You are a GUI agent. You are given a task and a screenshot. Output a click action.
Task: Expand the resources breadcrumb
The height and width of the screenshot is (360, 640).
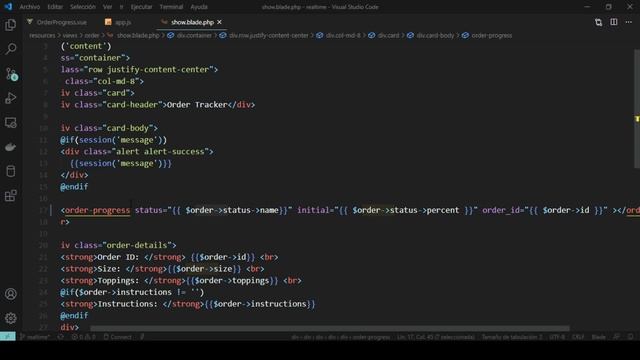(42, 36)
